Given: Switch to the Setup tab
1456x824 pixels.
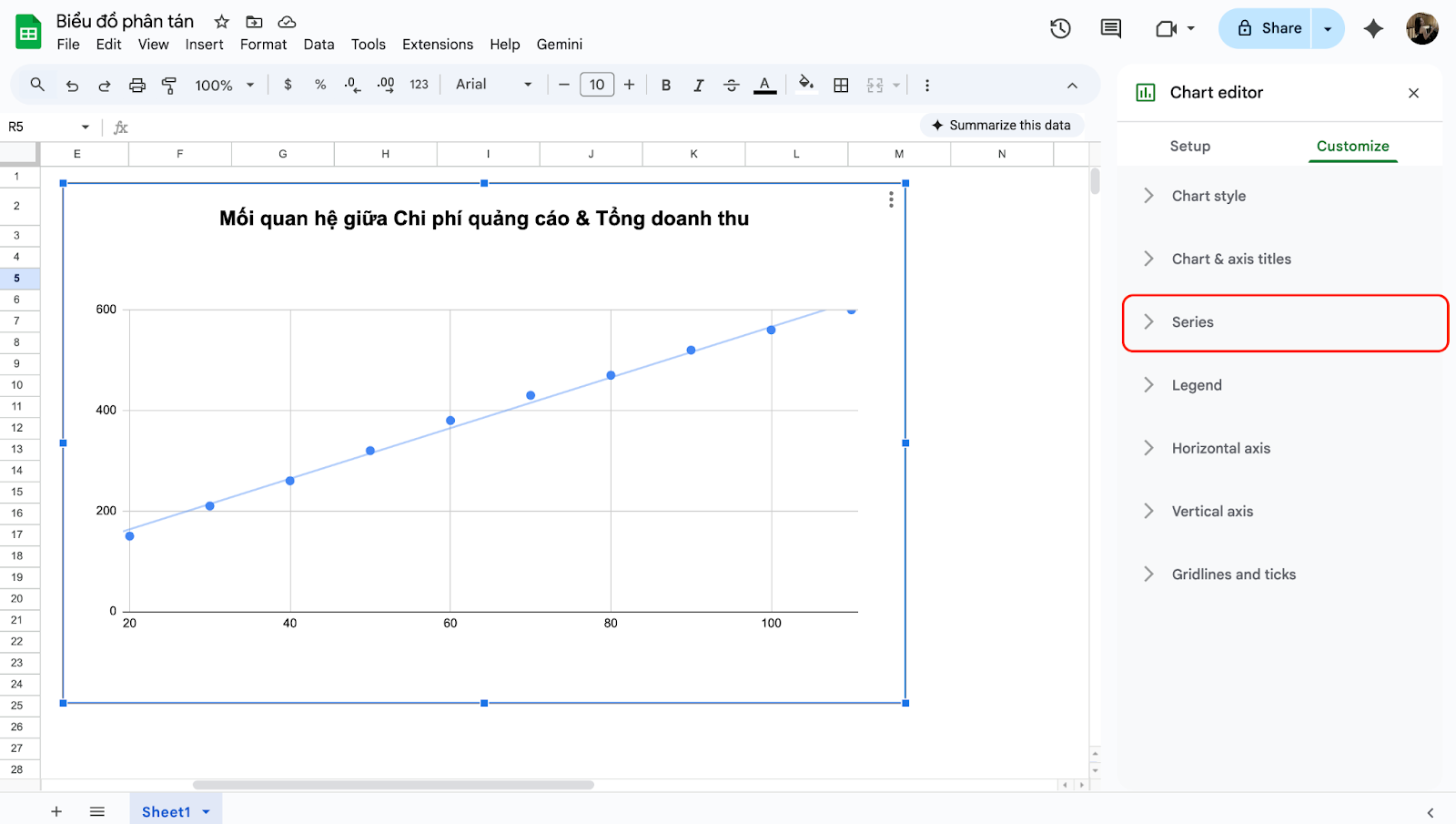Looking at the screenshot, I should [1189, 147].
